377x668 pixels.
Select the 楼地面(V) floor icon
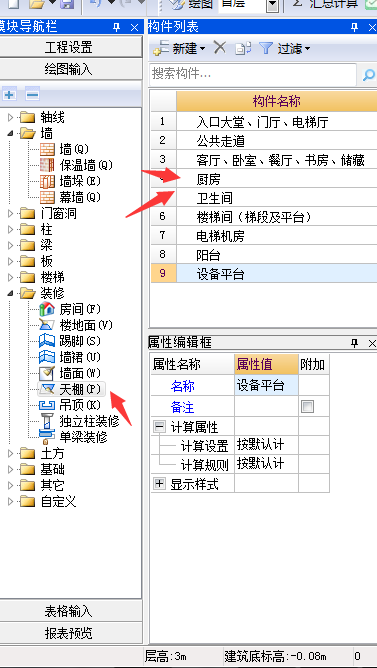47,325
